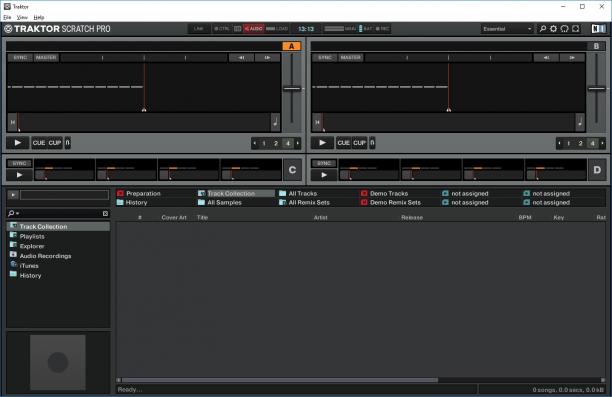612x397 pixels.
Task: Click CUP on deck A
Action: click(55, 143)
